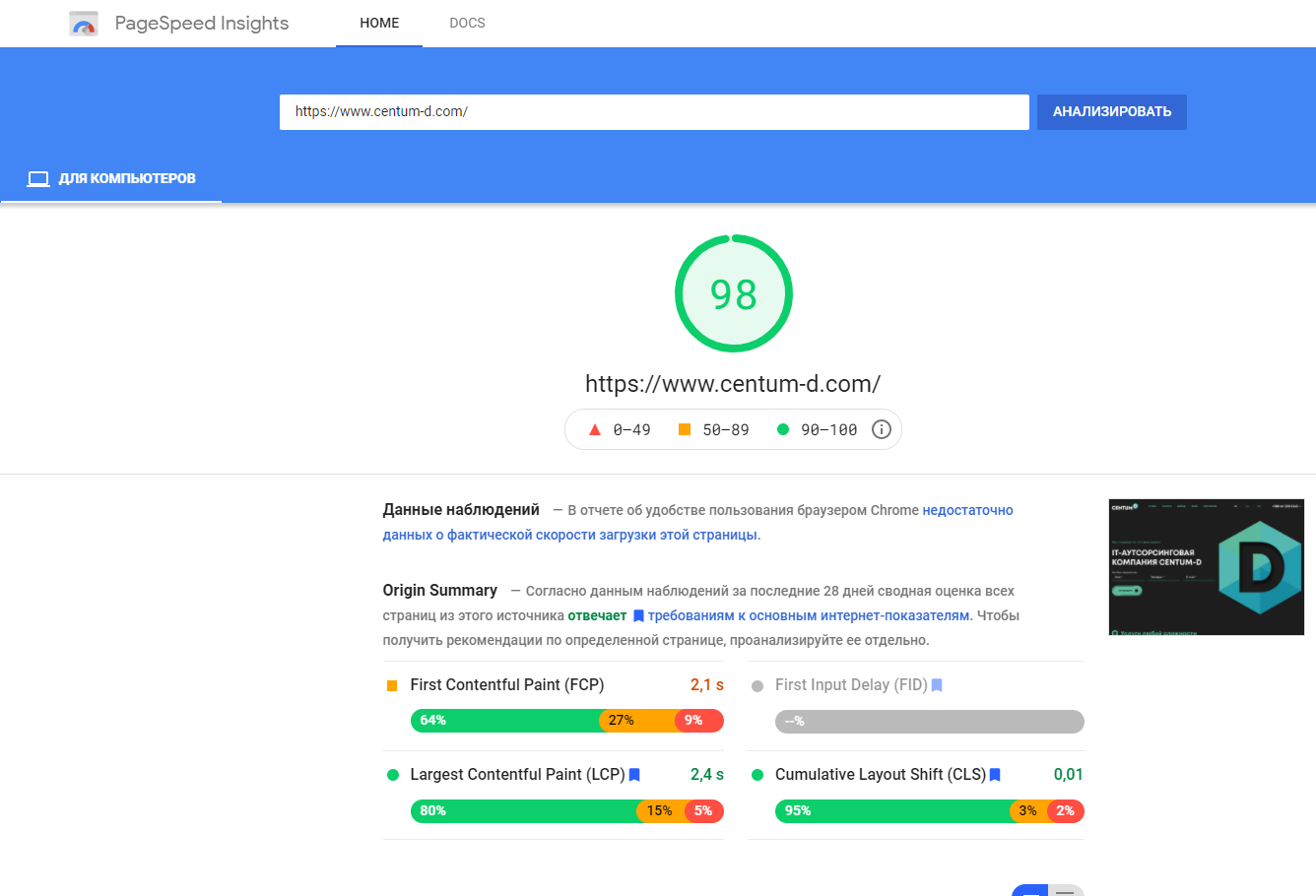This screenshot has width=1316, height=896.
Task: Click the circular 98 score gauge
Action: click(734, 293)
